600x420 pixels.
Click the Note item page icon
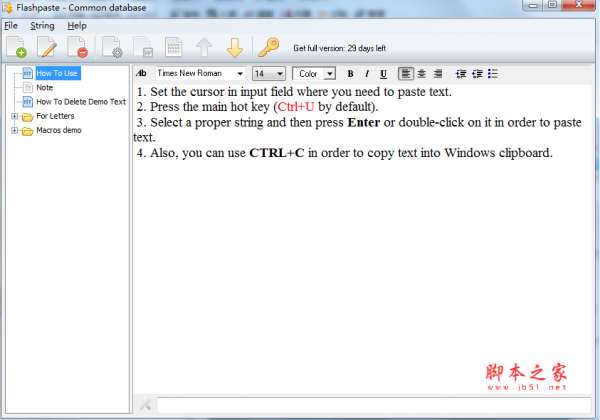coord(28,88)
